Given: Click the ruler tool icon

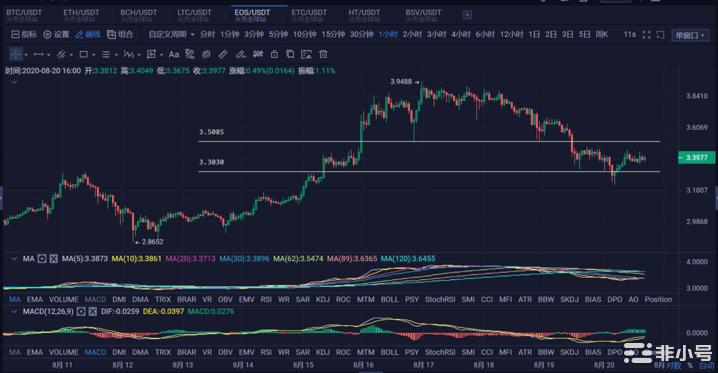Looking at the screenshot, I should 223,54.
